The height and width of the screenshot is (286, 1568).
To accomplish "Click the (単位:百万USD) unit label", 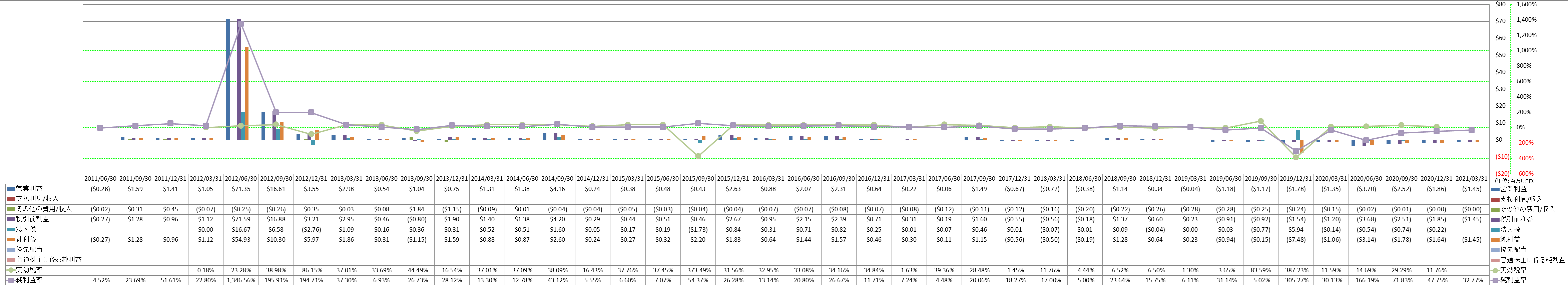I will [1514, 181].
